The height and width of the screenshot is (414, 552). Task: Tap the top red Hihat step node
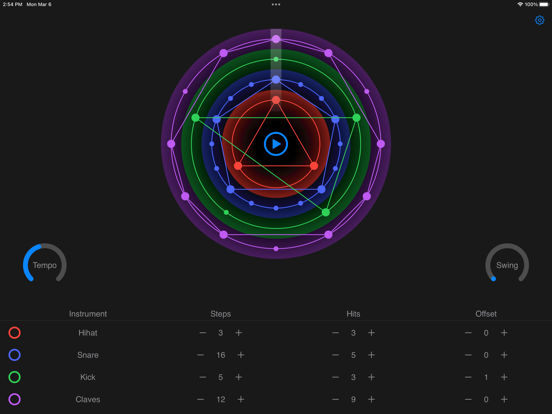276,100
